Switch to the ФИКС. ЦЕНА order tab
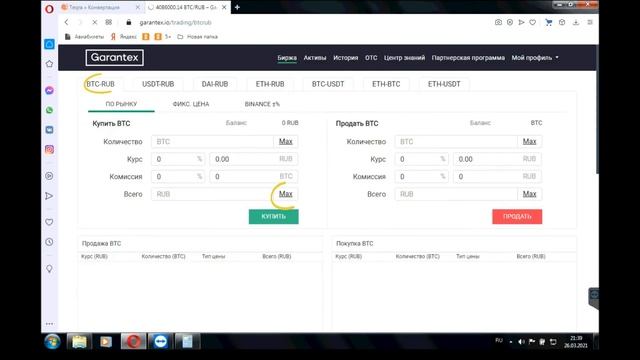 191,104
